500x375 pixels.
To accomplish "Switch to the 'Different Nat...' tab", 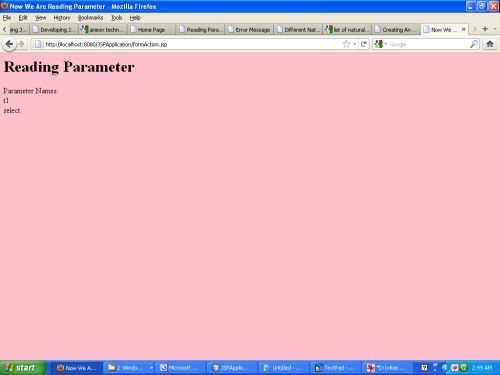I will click(x=299, y=30).
